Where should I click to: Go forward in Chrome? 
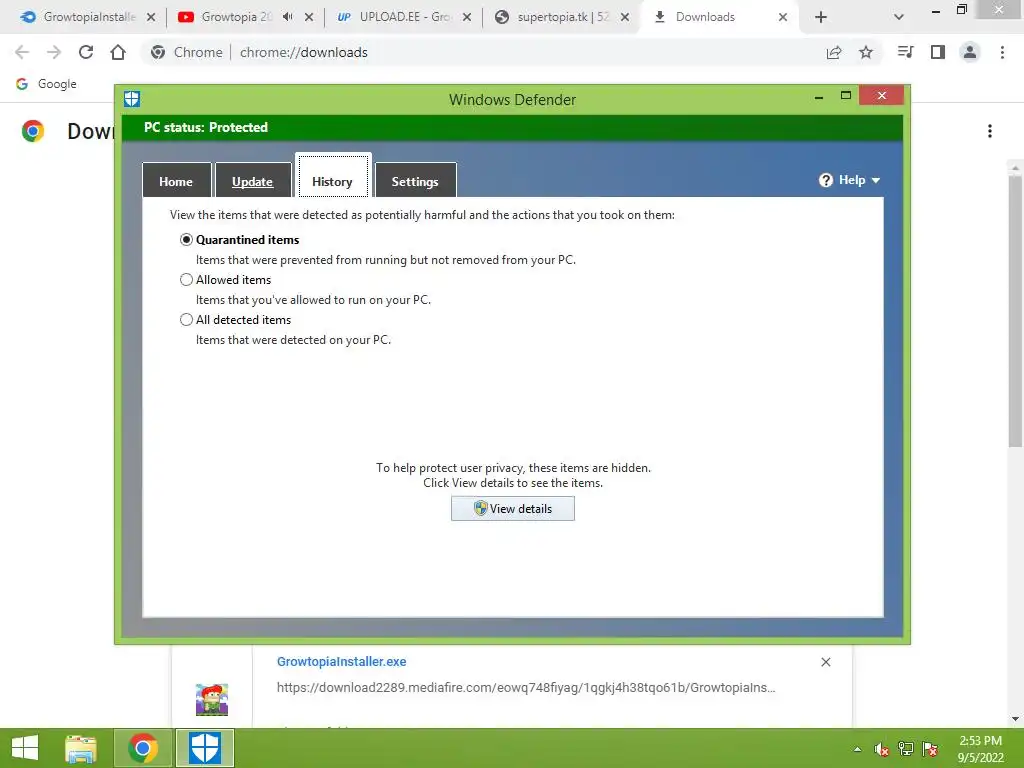[54, 52]
